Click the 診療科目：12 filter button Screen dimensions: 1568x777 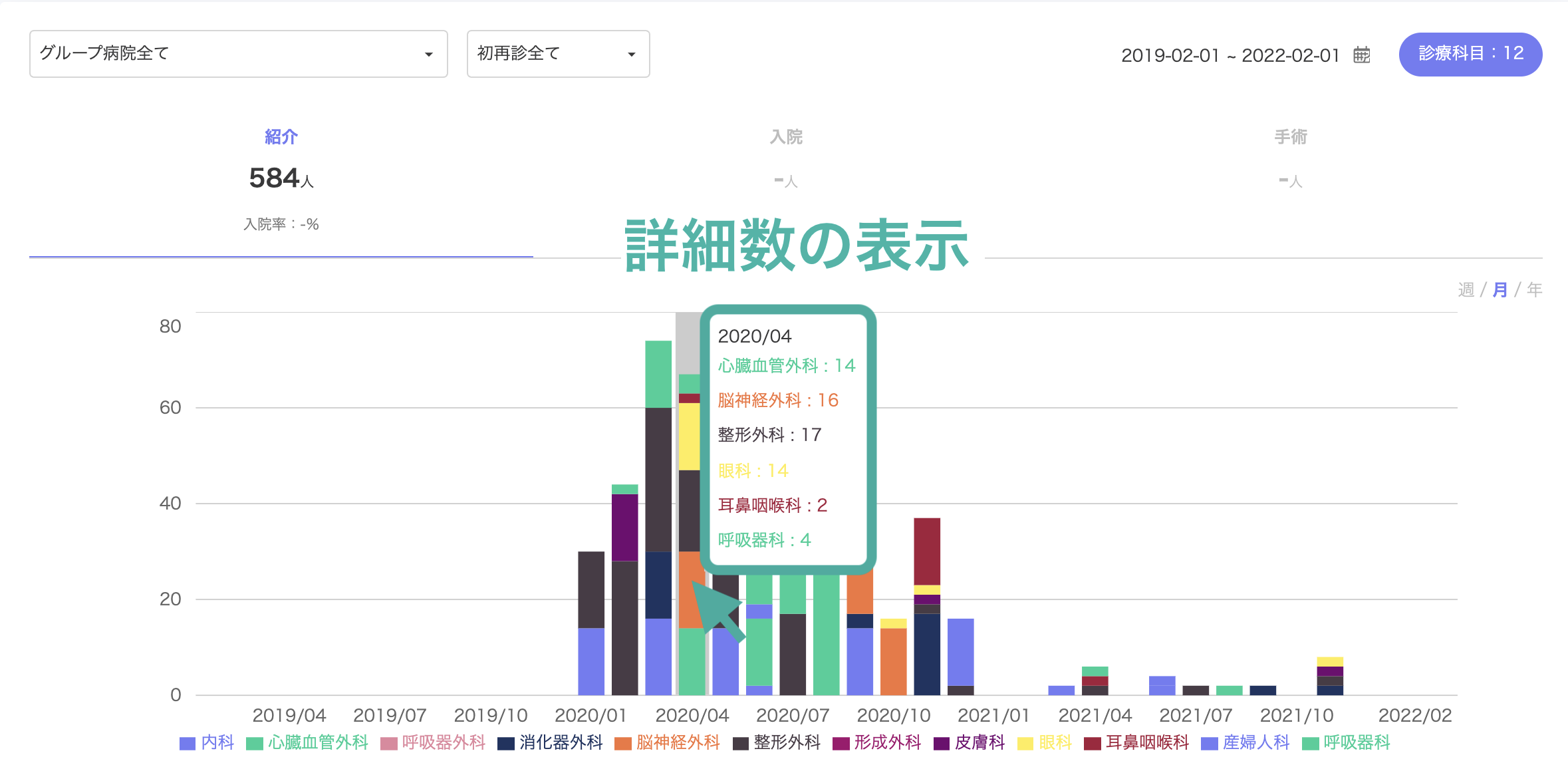[1470, 54]
